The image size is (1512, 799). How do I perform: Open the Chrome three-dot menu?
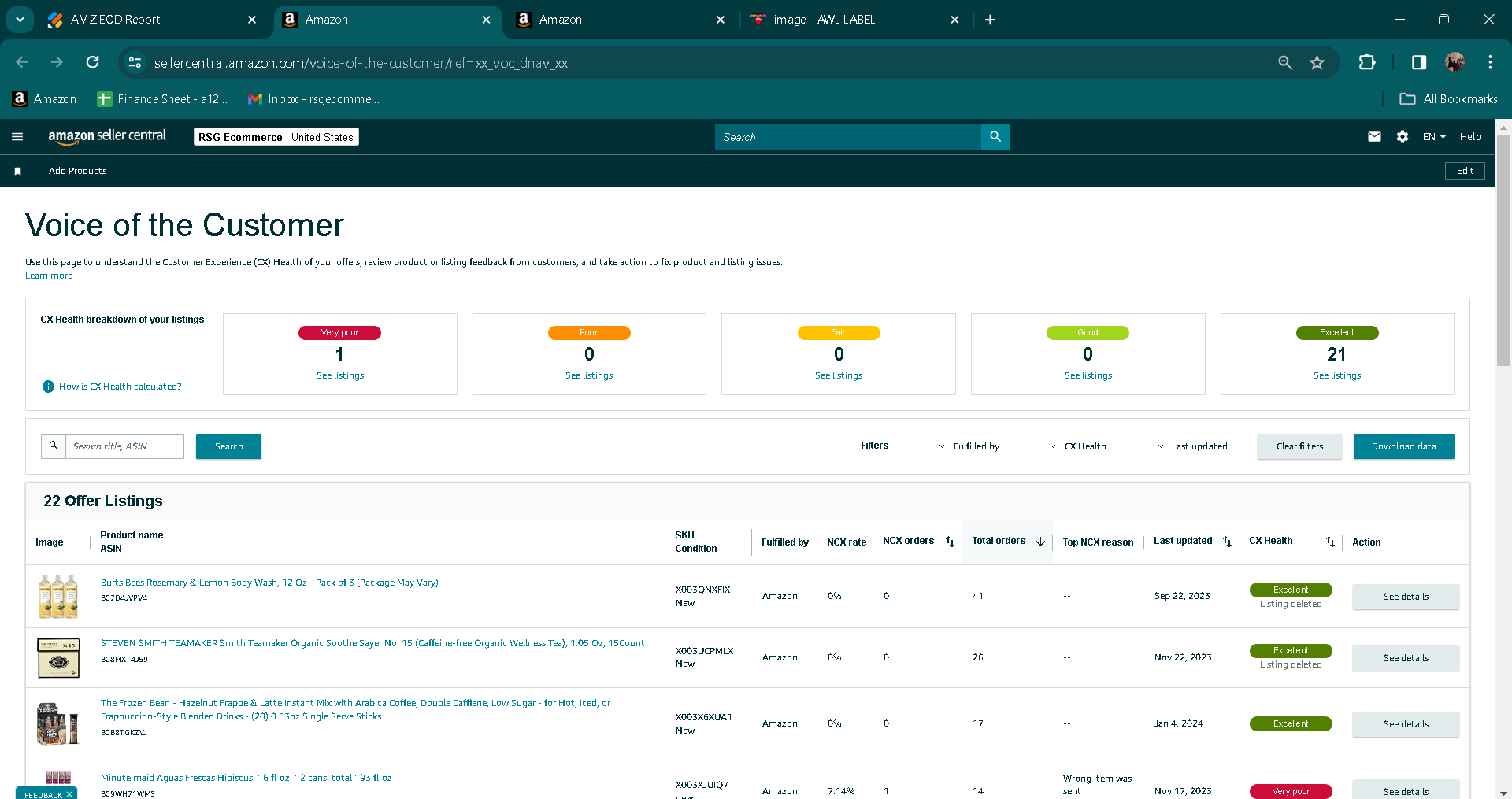coord(1490,62)
